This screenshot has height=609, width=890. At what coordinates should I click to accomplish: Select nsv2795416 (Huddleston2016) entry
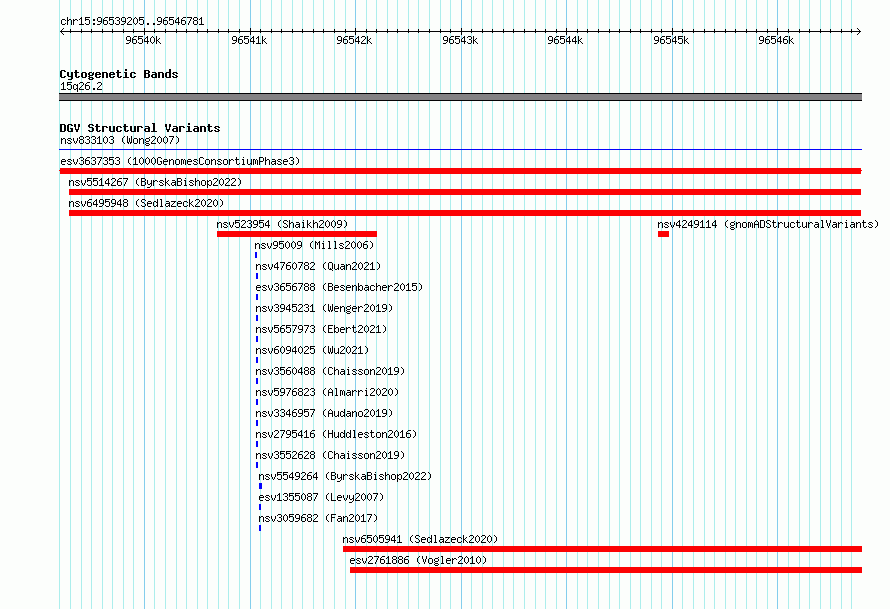point(336,434)
